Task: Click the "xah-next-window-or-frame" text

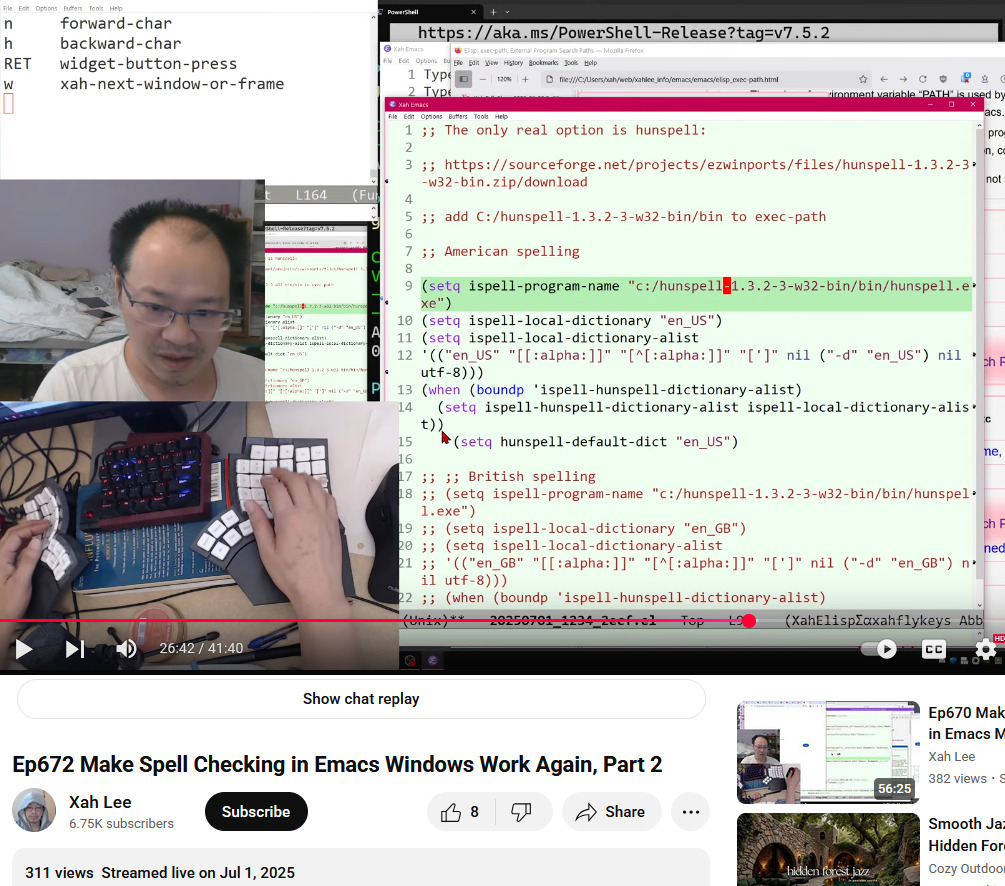Action: pos(172,84)
